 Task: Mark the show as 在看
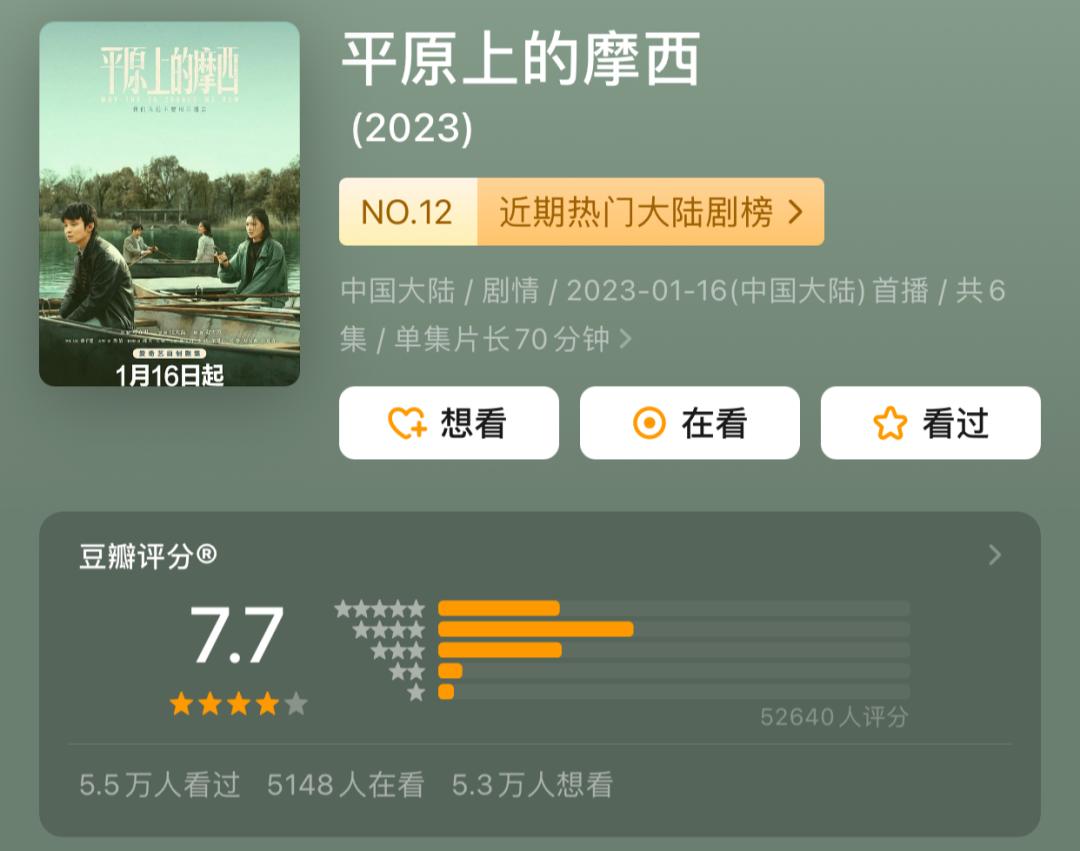(x=689, y=423)
